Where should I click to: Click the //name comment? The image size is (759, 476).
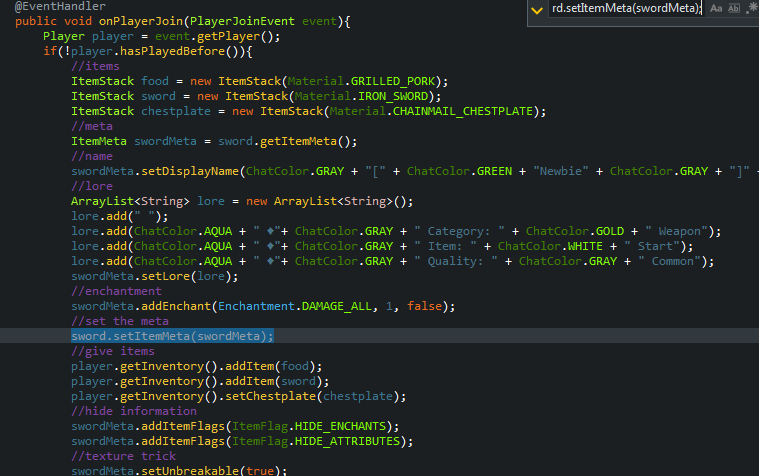click(92, 156)
